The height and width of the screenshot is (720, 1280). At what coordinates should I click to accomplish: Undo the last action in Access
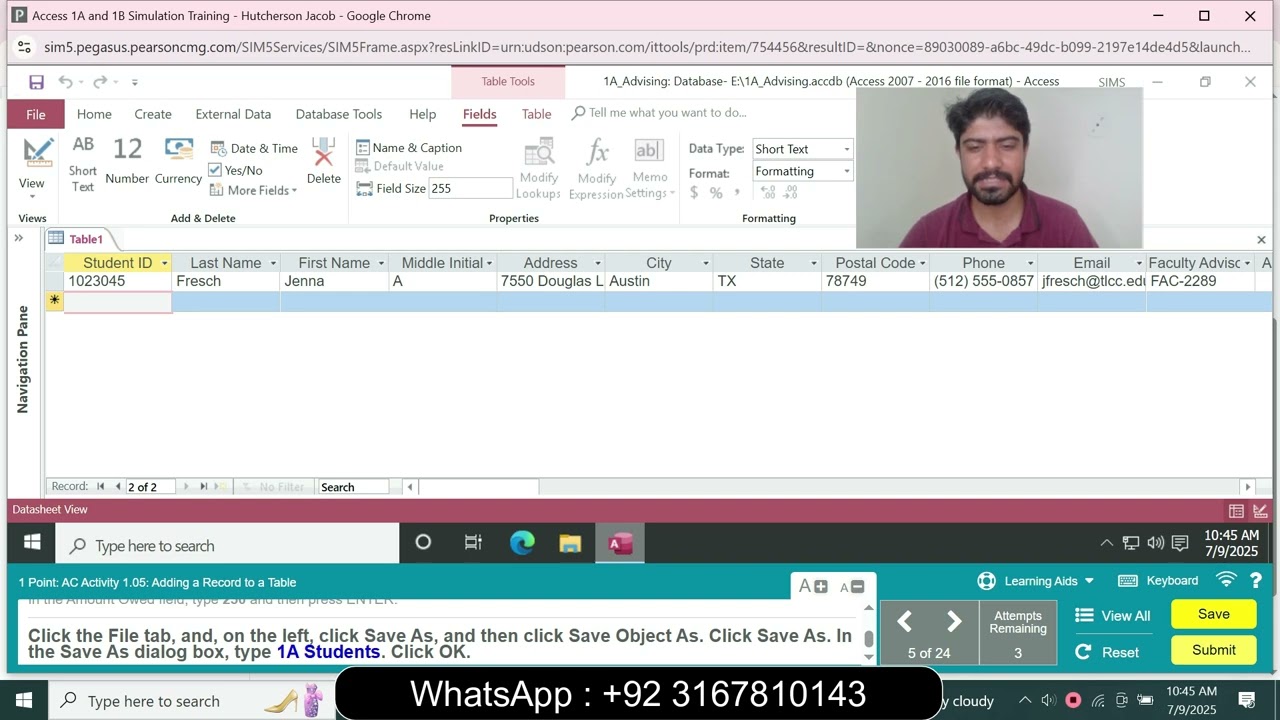(x=65, y=82)
